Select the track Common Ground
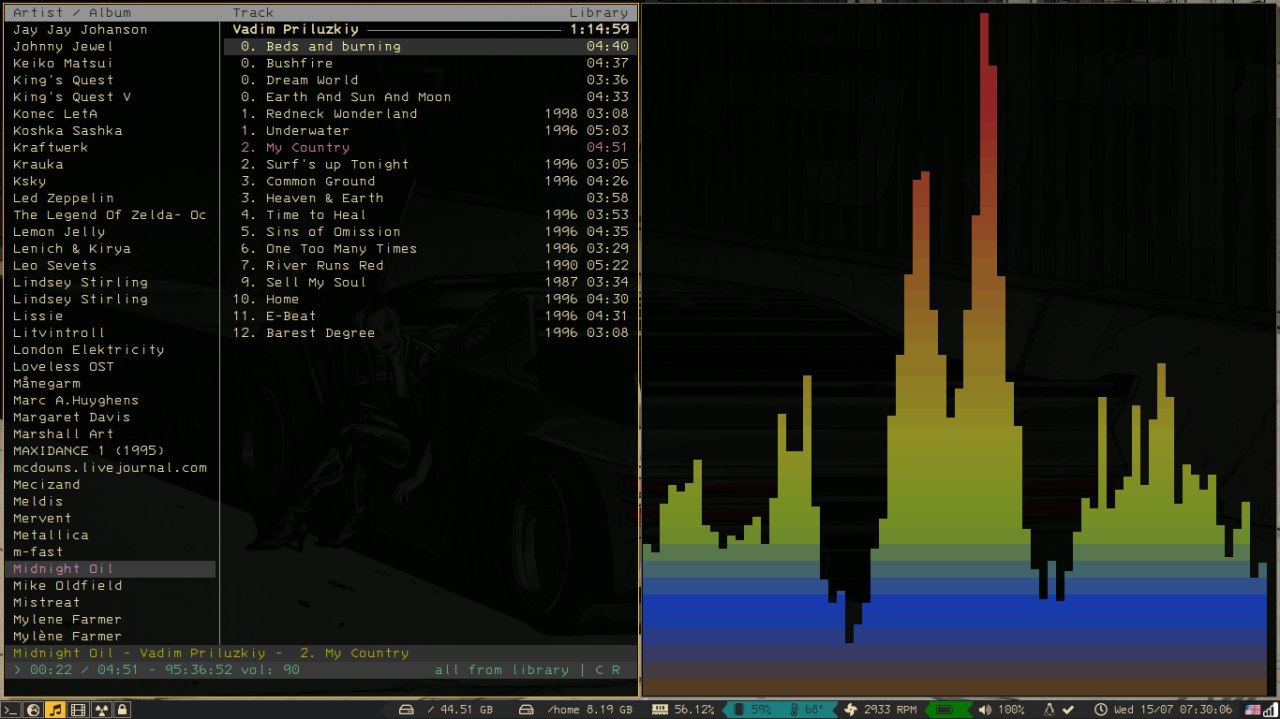The image size is (1280, 719). tap(430, 181)
